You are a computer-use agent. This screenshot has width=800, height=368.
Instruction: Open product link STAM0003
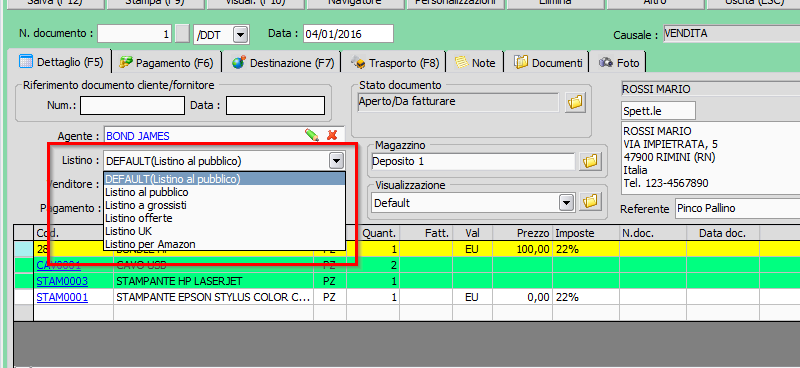(62, 281)
